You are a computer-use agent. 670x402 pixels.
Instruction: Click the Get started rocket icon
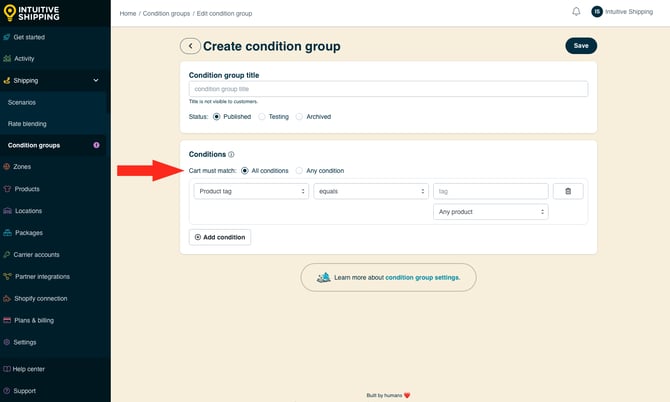[x=6, y=37]
